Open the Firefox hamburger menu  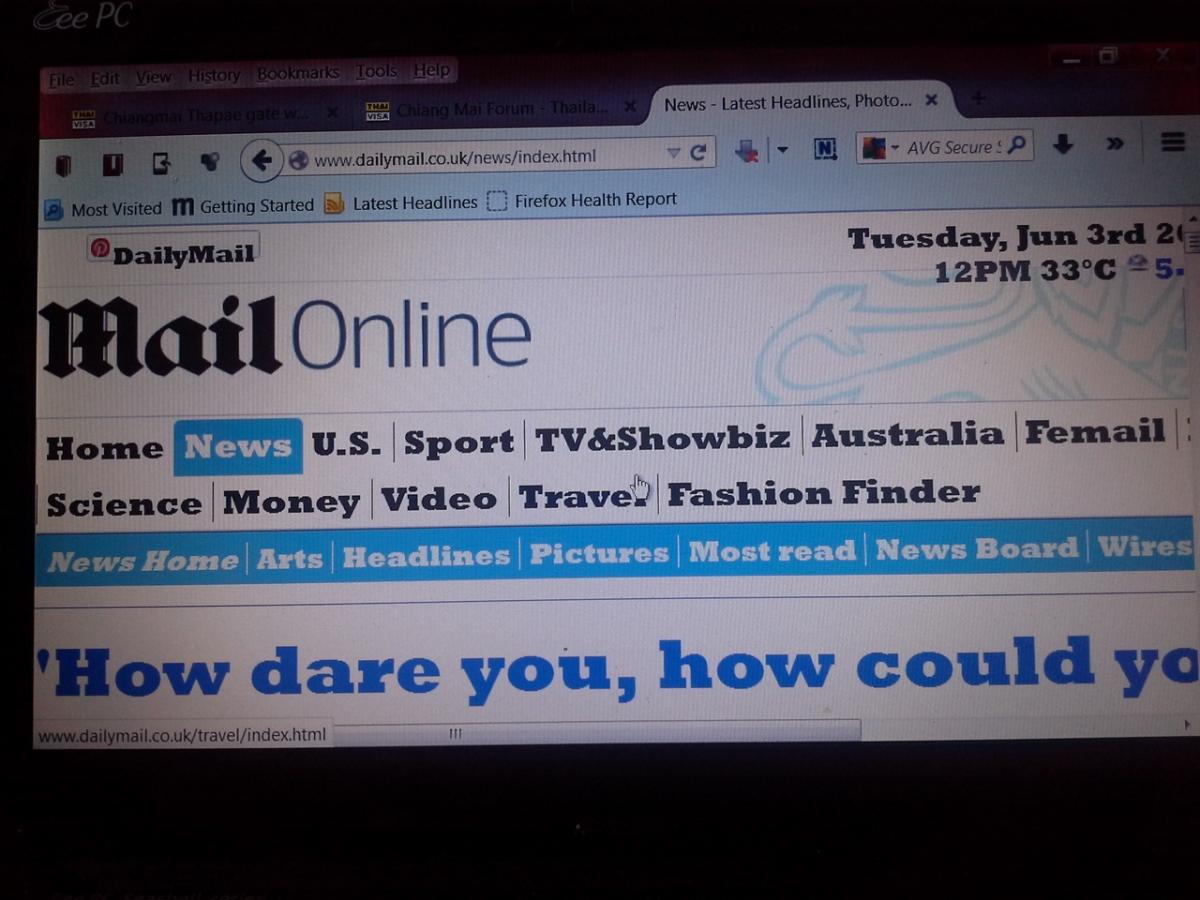[x=1172, y=143]
